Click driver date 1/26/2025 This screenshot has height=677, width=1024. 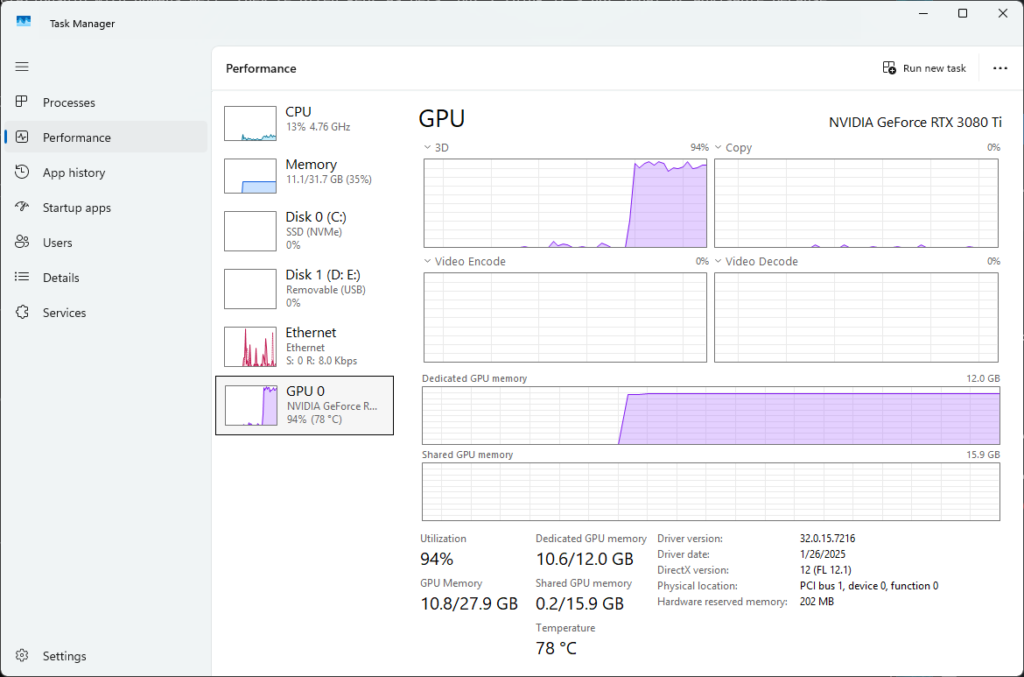[822, 554]
